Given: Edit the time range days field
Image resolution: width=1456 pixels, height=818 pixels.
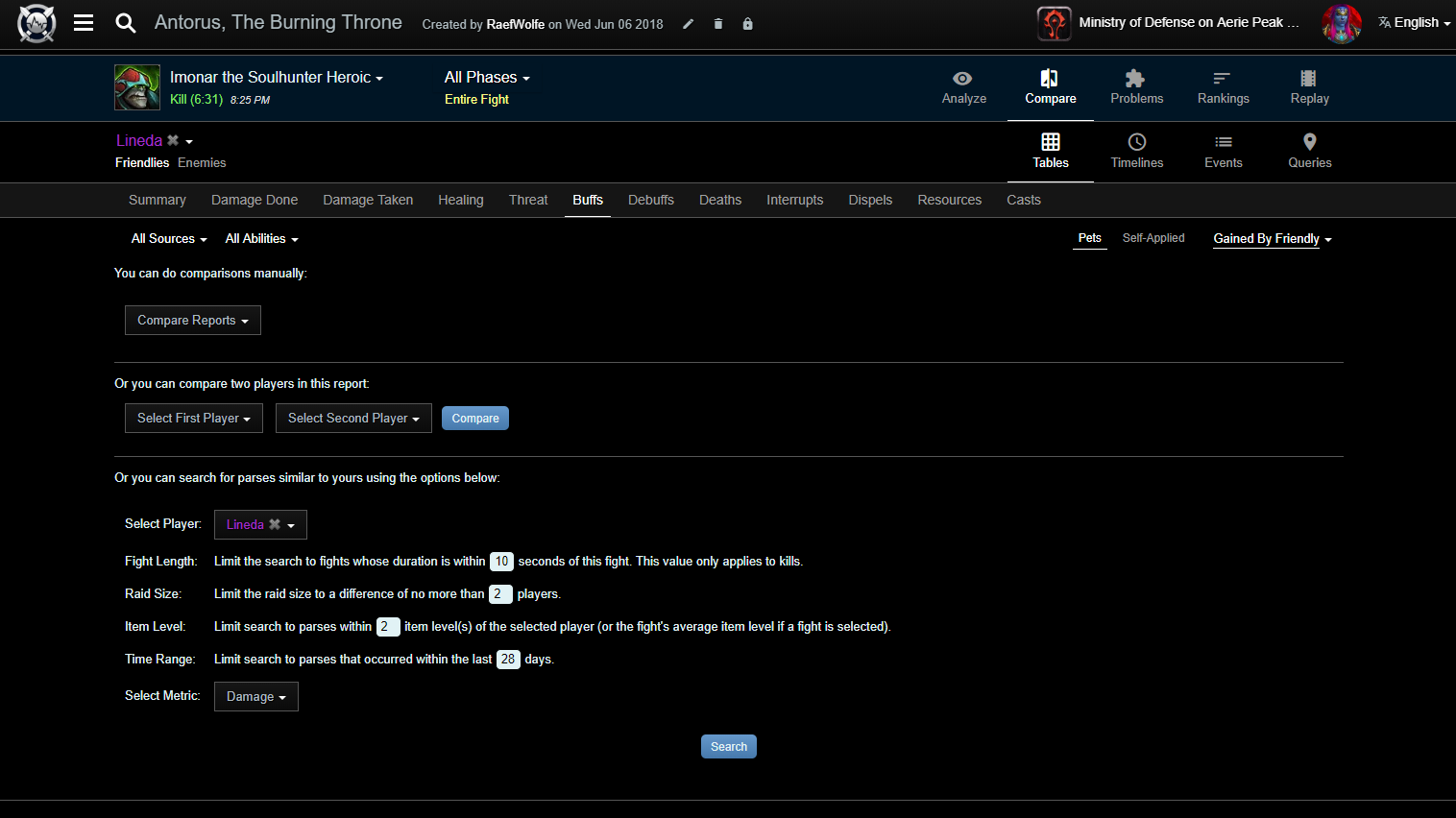Looking at the screenshot, I should (x=508, y=660).
